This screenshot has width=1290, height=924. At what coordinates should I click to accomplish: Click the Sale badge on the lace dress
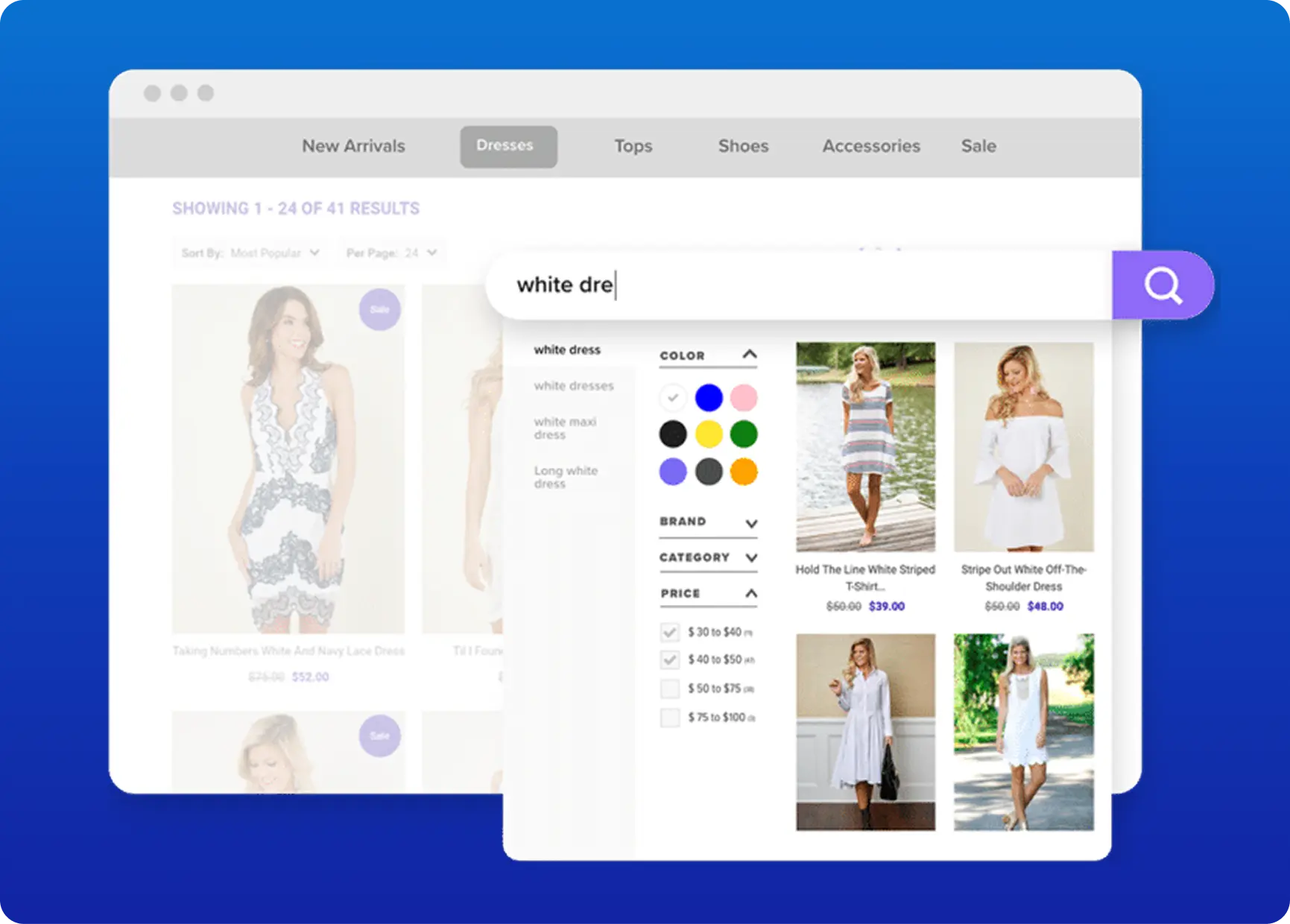tap(379, 309)
